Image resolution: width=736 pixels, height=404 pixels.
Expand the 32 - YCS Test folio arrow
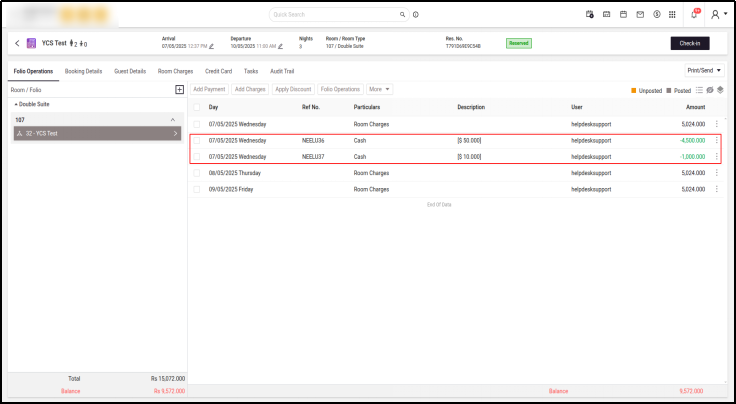(175, 133)
